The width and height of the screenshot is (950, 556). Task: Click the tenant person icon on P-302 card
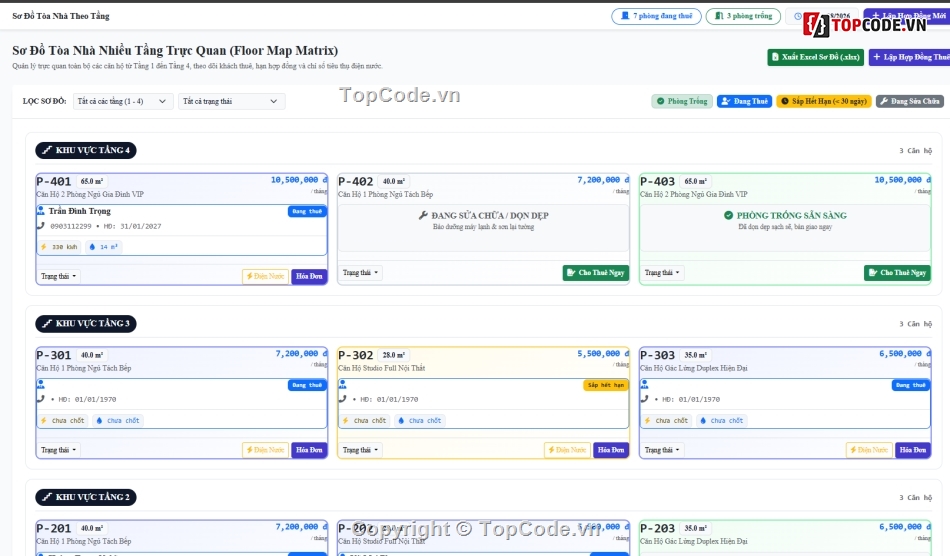(x=342, y=385)
